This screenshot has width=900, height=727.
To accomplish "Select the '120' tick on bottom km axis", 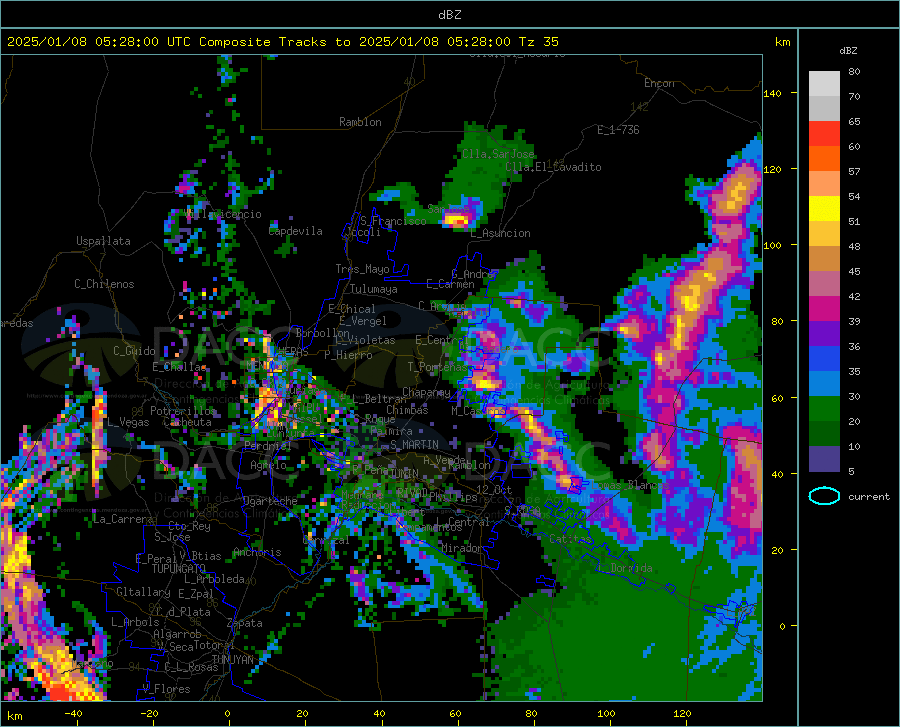I will (x=682, y=714).
